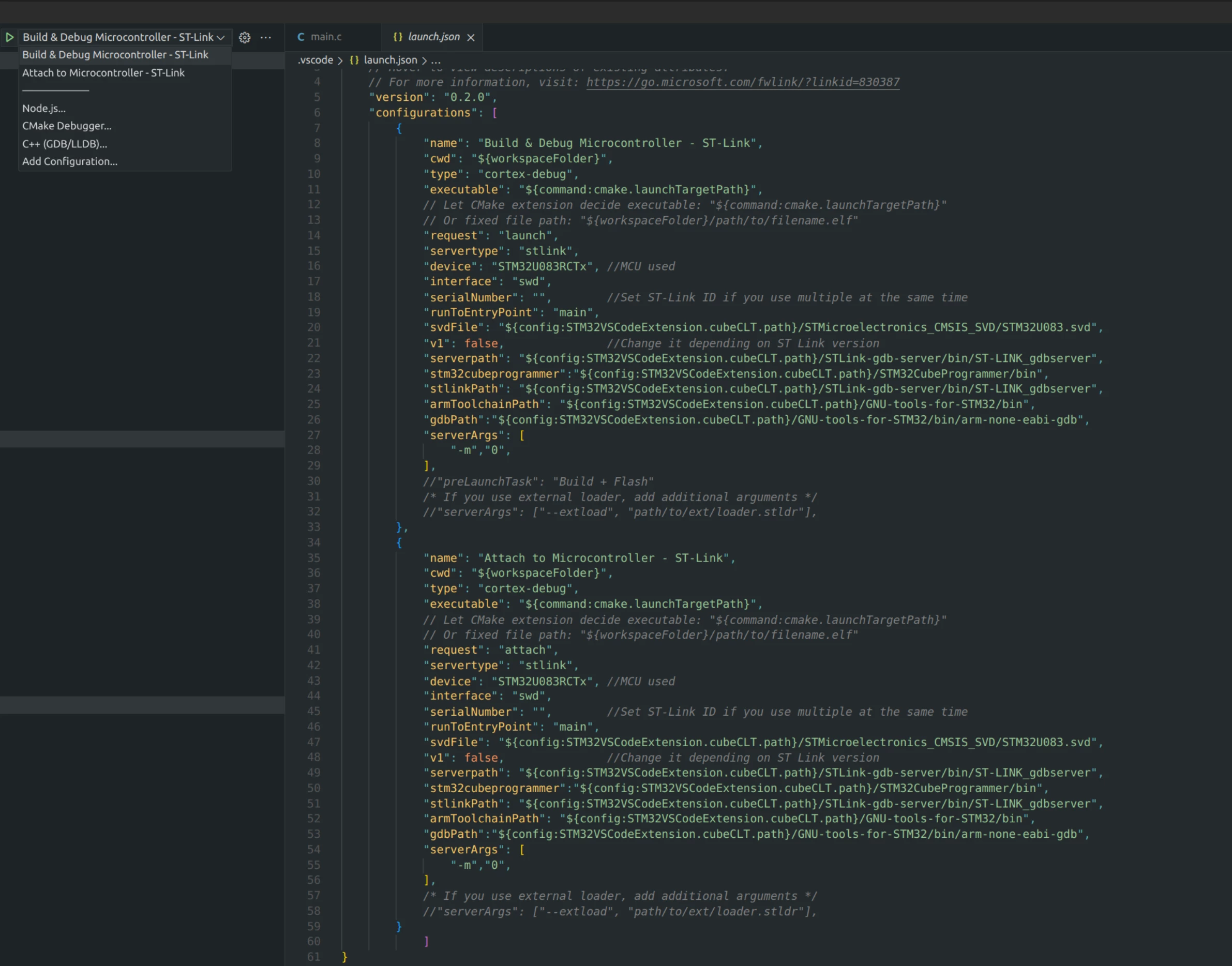This screenshot has width=1232, height=966.
Task: Click the "version" key on line 5
Action: (399, 97)
